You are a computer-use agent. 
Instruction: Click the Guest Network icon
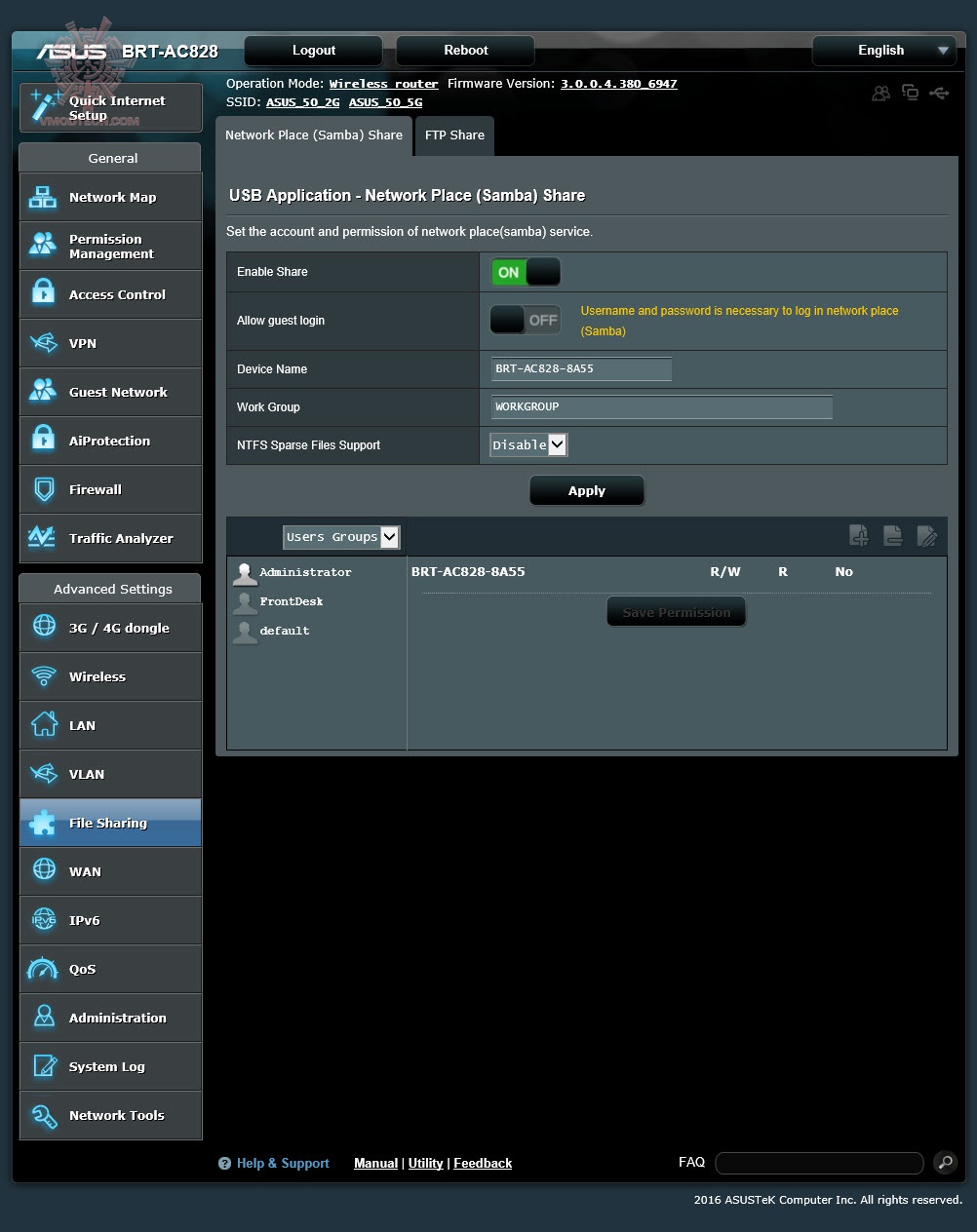coord(43,392)
